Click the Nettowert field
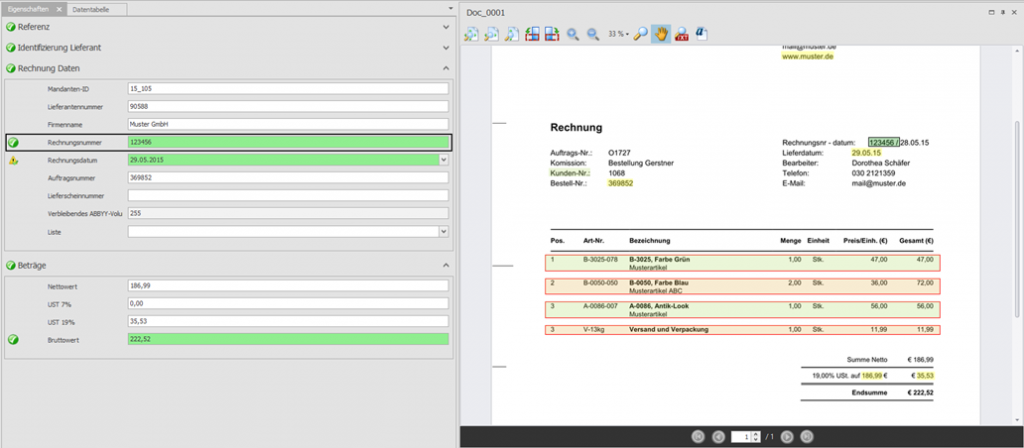The height and width of the screenshot is (448, 1024). 288,286
